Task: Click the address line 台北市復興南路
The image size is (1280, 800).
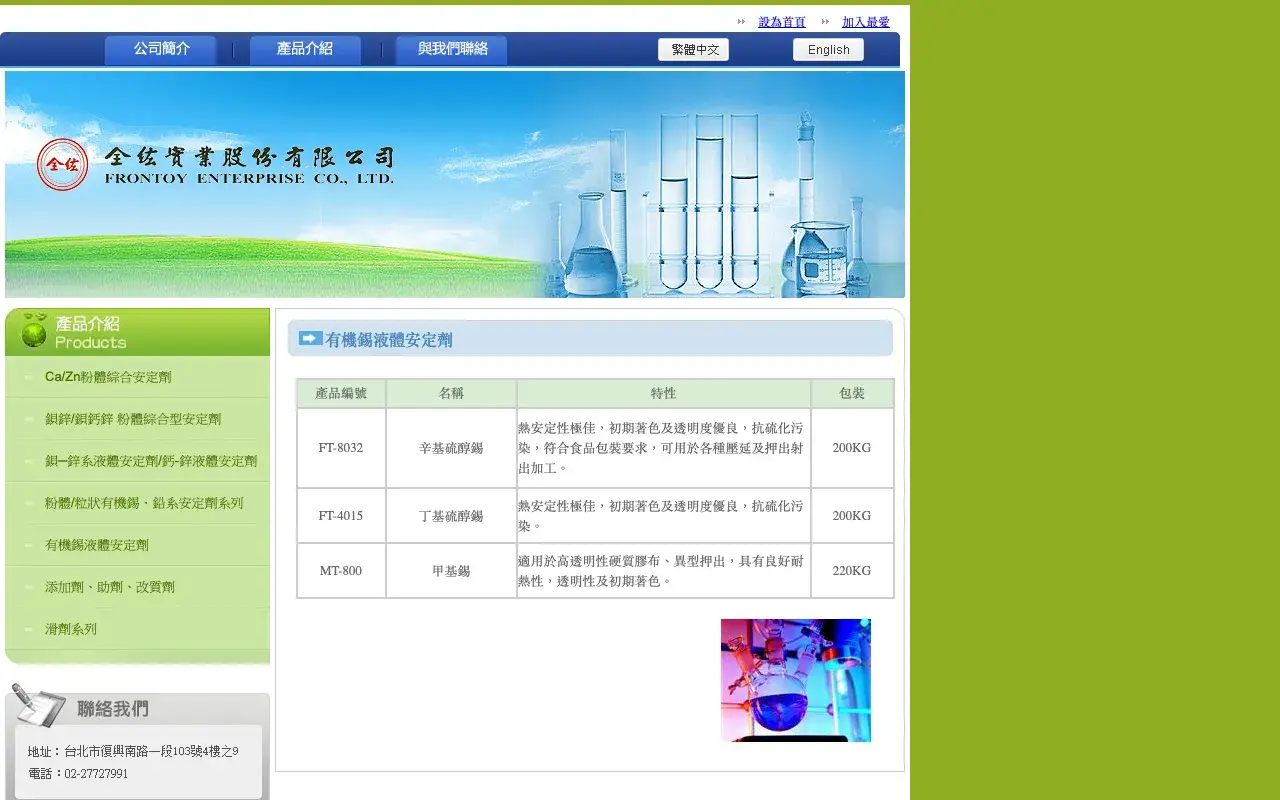Action: pyautogui.click(x=133, y=751)
